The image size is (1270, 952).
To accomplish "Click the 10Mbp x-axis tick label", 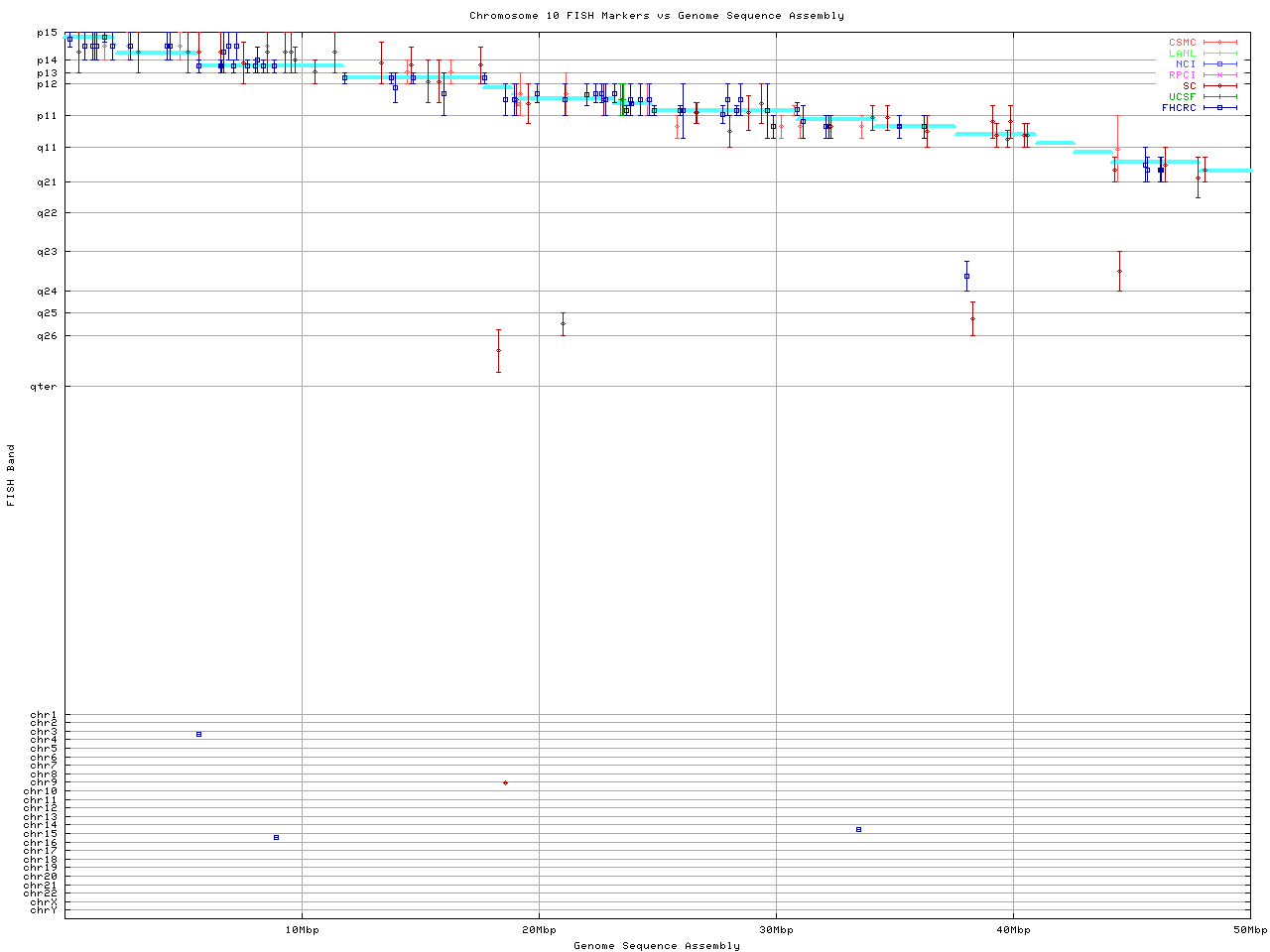I will pos(302,929).
